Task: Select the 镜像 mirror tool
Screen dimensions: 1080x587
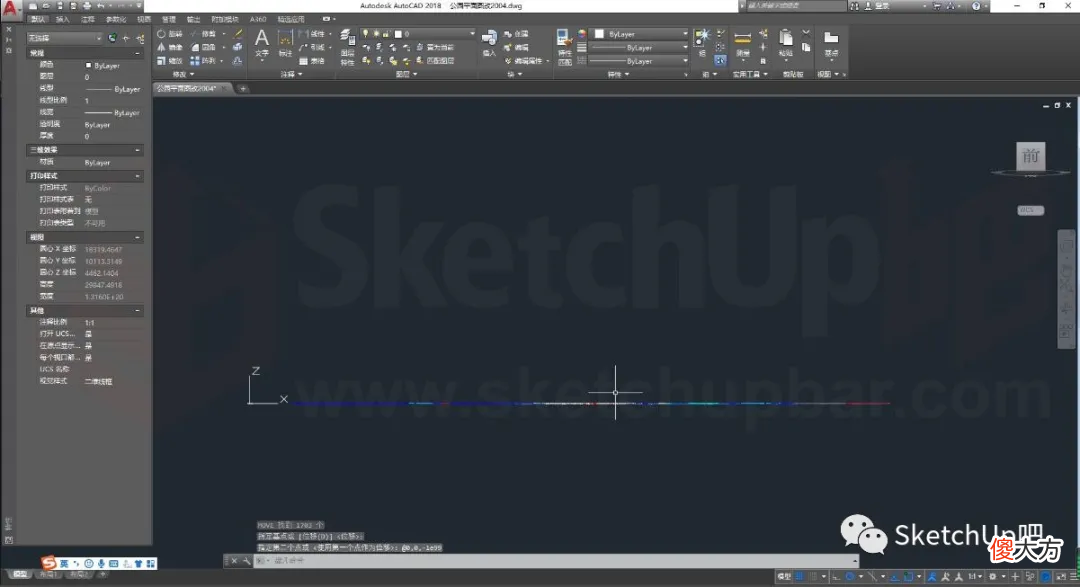Action: coord(169,48)
